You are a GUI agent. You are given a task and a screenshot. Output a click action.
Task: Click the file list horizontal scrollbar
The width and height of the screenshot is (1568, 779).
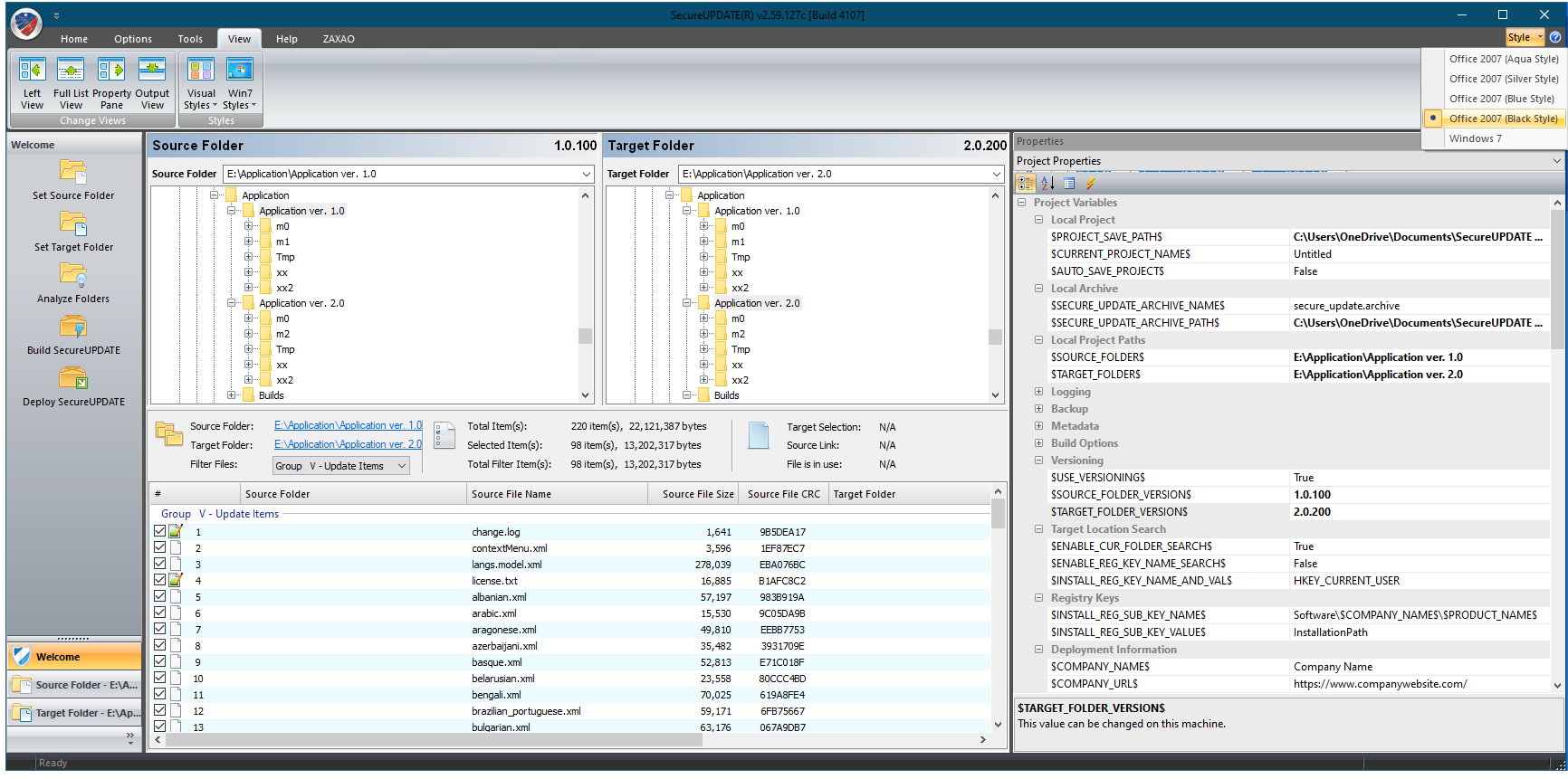pos(434,740)
